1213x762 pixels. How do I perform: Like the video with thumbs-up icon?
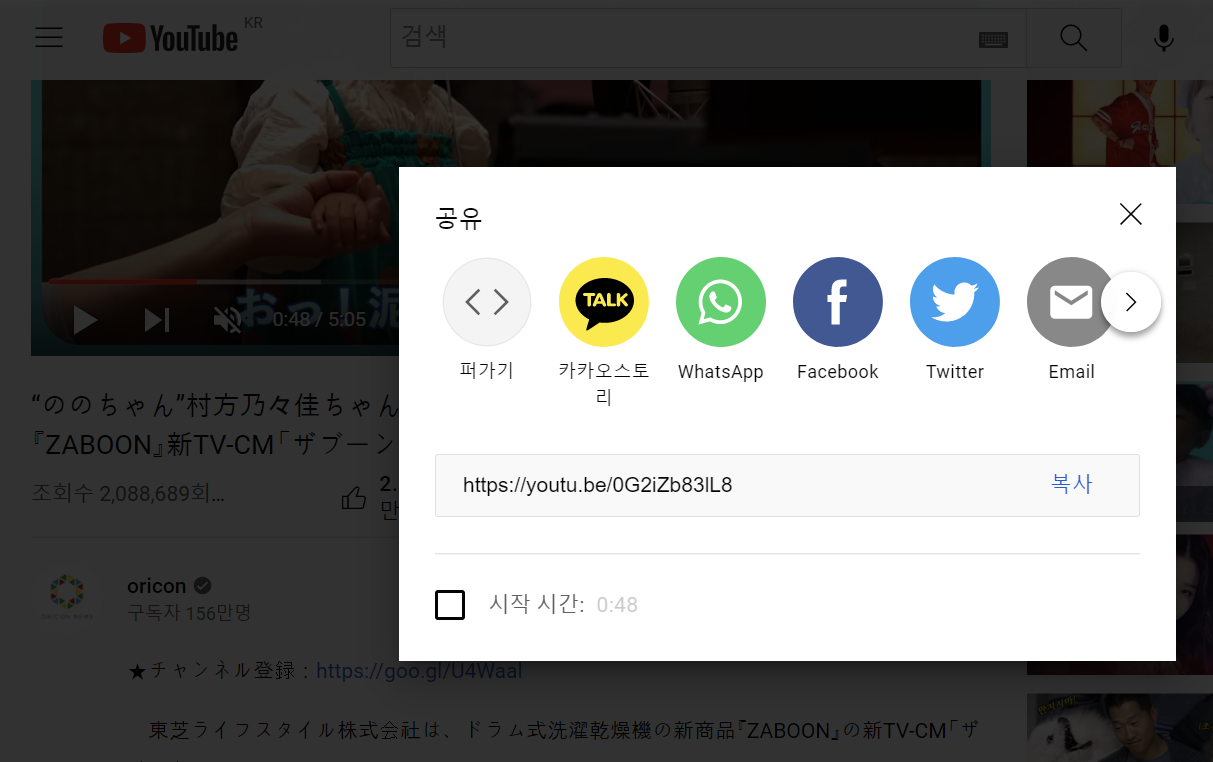(354, 497)
